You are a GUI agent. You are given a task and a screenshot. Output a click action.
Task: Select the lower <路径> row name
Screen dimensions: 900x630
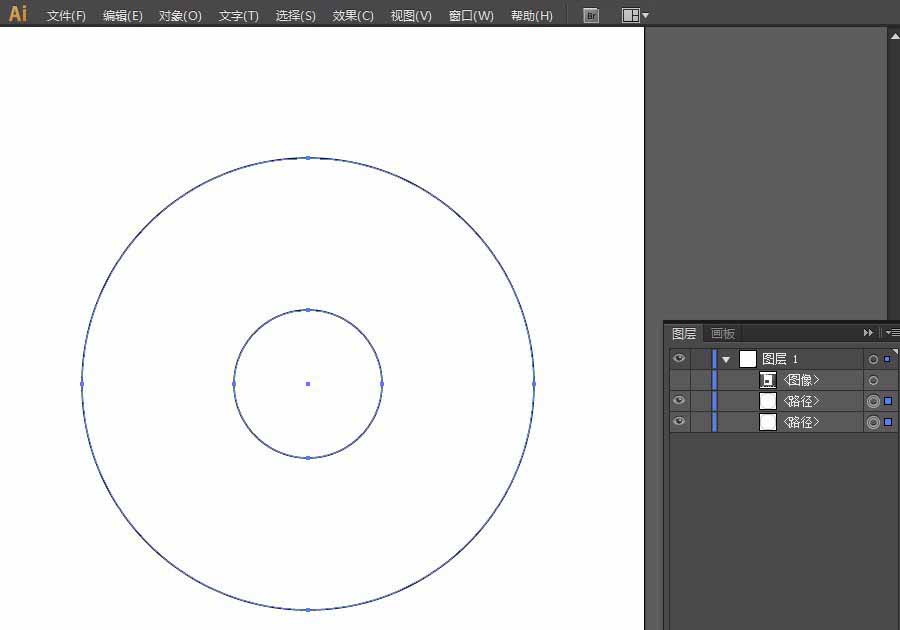pyautogui.click(x=801, y=422)
